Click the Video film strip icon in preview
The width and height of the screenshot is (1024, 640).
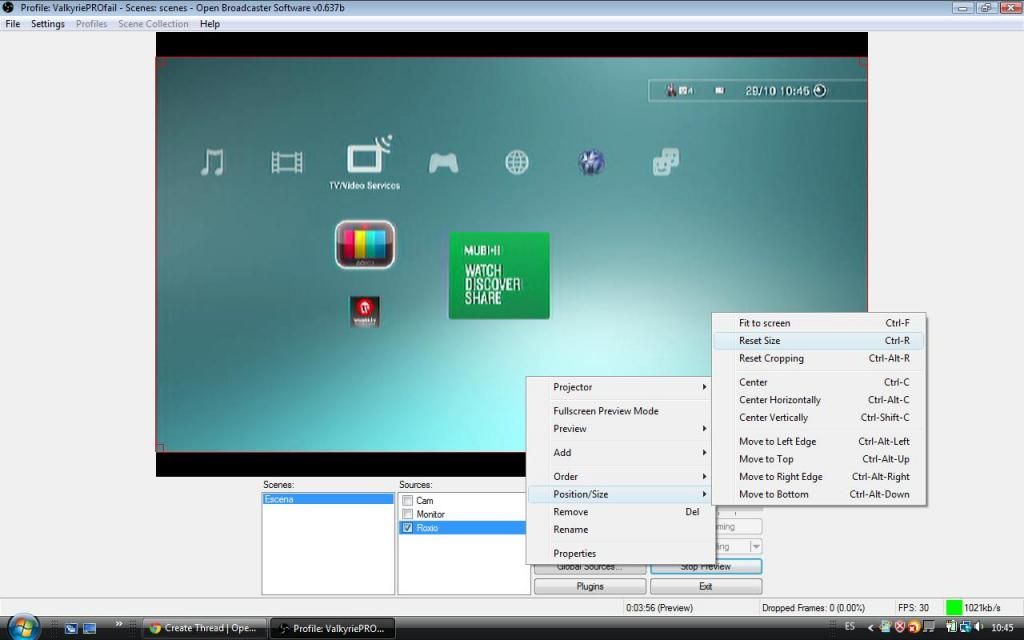(287, 163)
